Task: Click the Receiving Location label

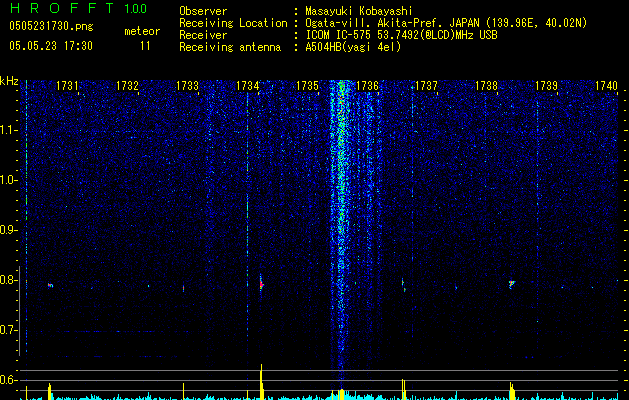Action: tap(233, 23)
